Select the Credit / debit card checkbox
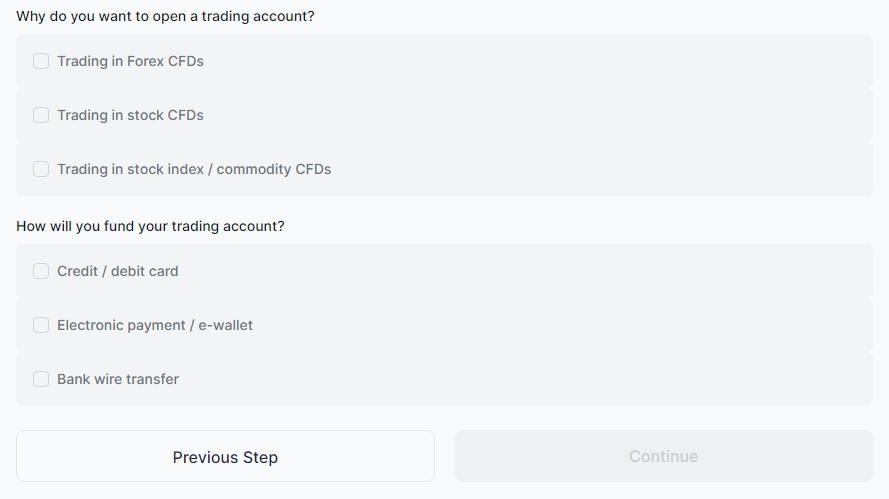 click(41, 271)
